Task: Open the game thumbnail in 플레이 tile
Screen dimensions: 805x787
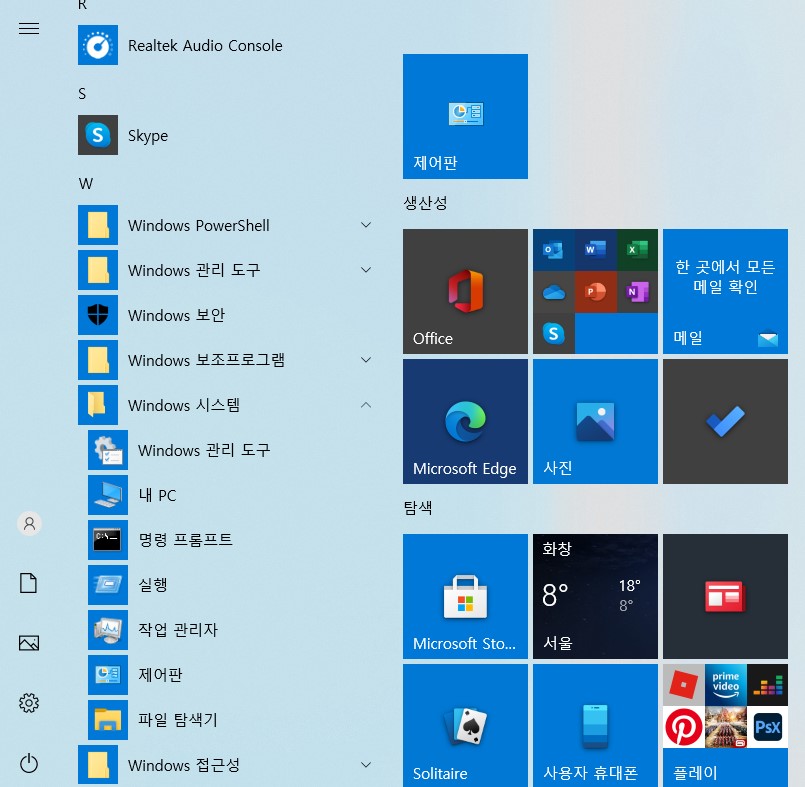Action: (x=725, y=727)
